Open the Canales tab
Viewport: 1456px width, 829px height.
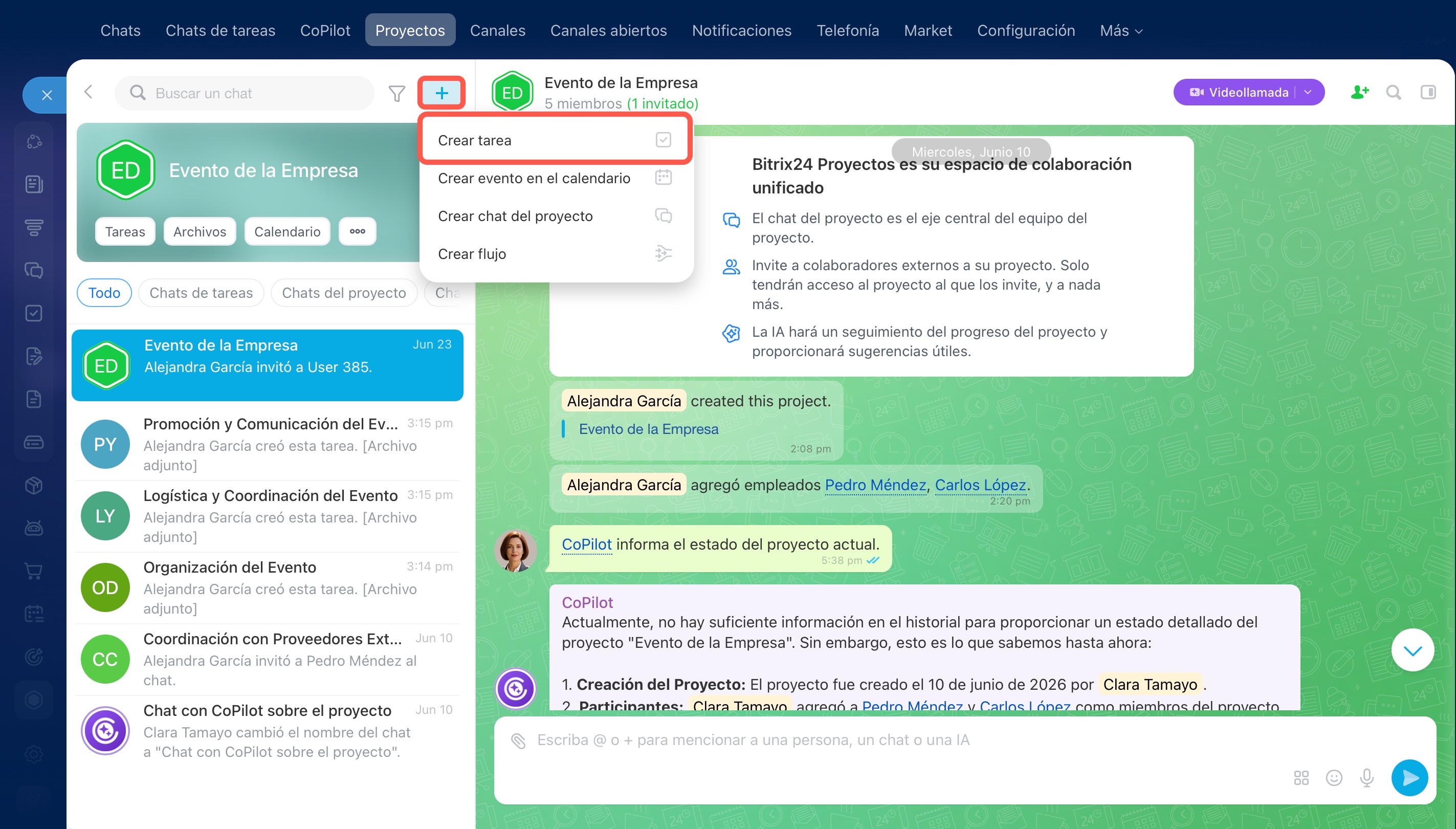[x=497, y=30]
